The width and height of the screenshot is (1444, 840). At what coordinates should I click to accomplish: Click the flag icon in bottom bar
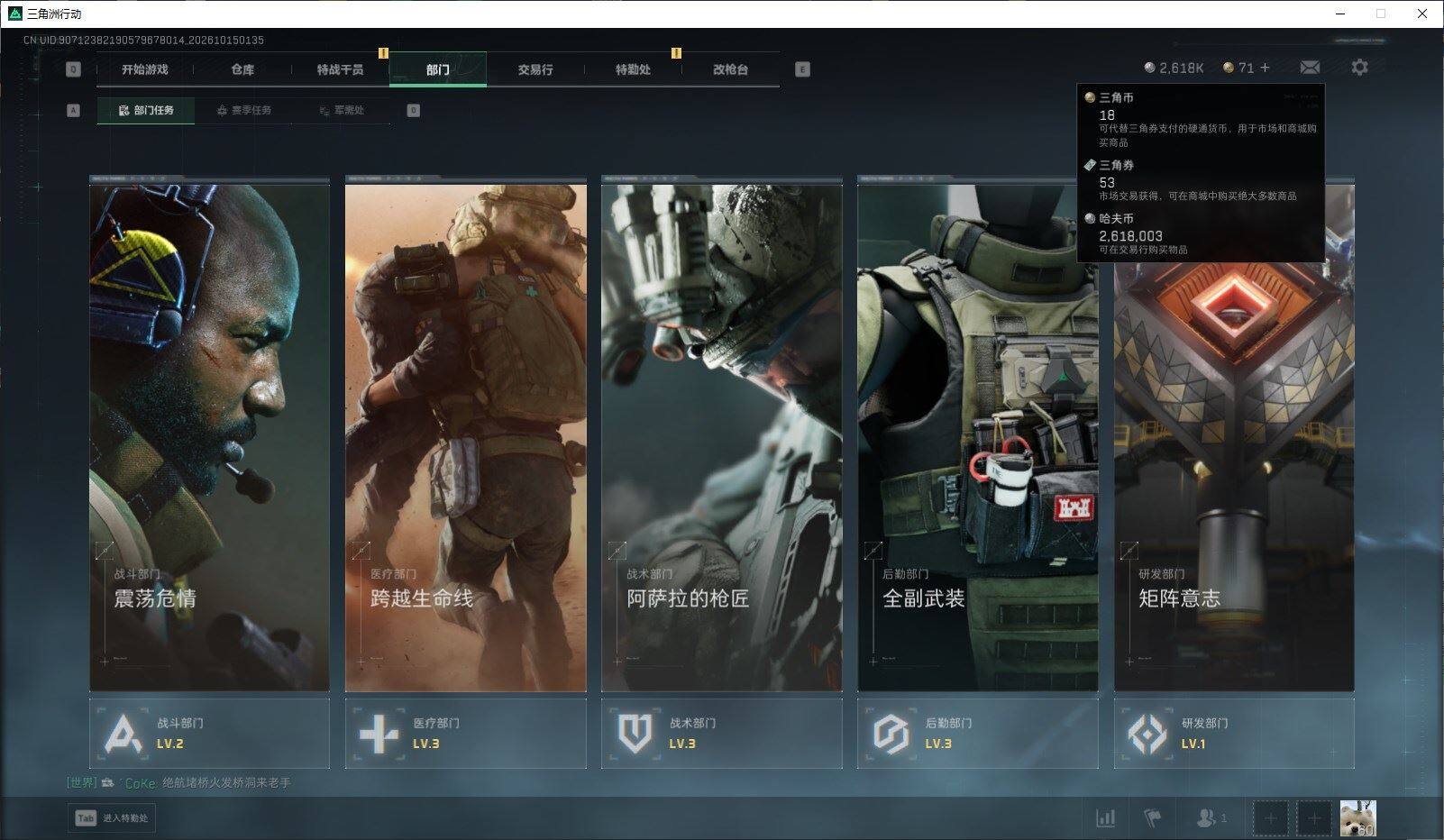(x=1153, y=818)
